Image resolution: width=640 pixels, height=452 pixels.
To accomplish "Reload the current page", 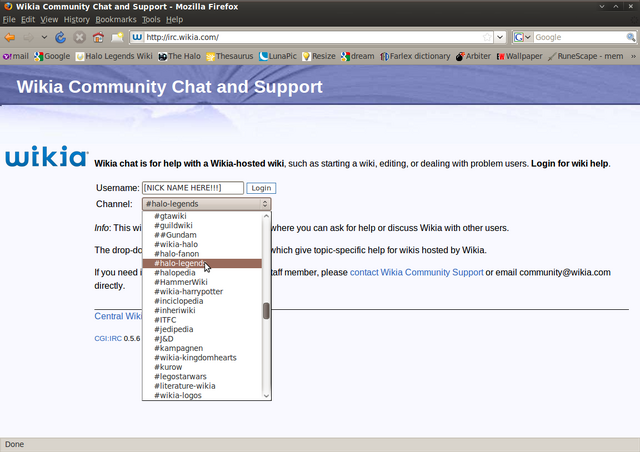I will click(x=60, y=38).
